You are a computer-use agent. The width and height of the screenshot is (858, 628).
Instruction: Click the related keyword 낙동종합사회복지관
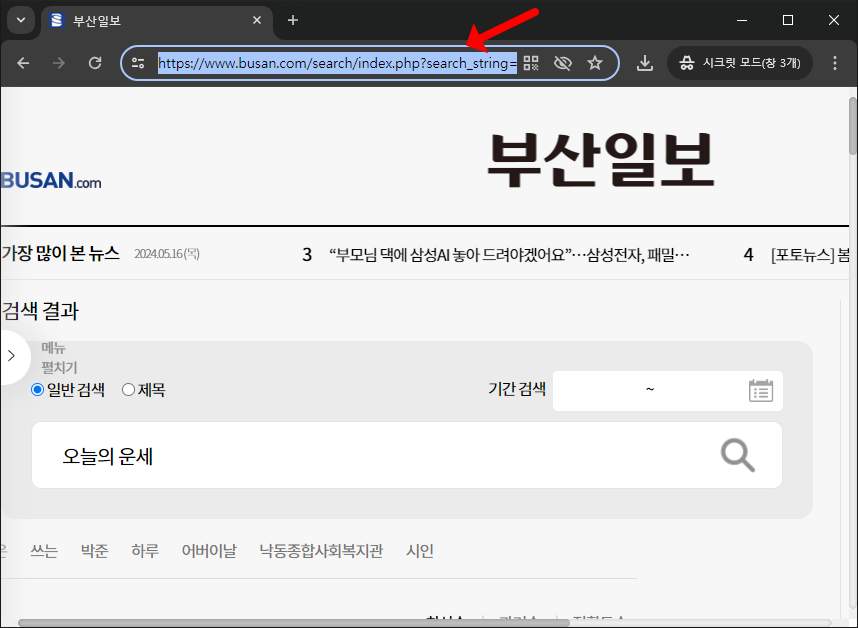coord(321,550)
